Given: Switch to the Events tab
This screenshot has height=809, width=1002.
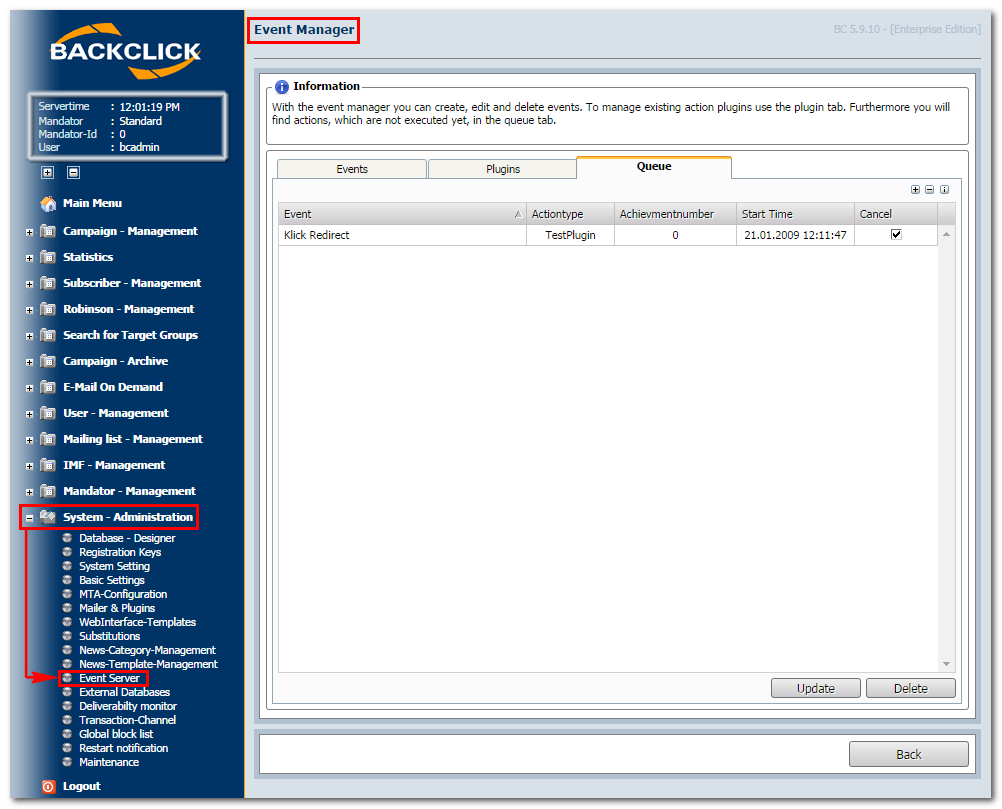Looking at the screenshot, I should click(x=352, y=169).
